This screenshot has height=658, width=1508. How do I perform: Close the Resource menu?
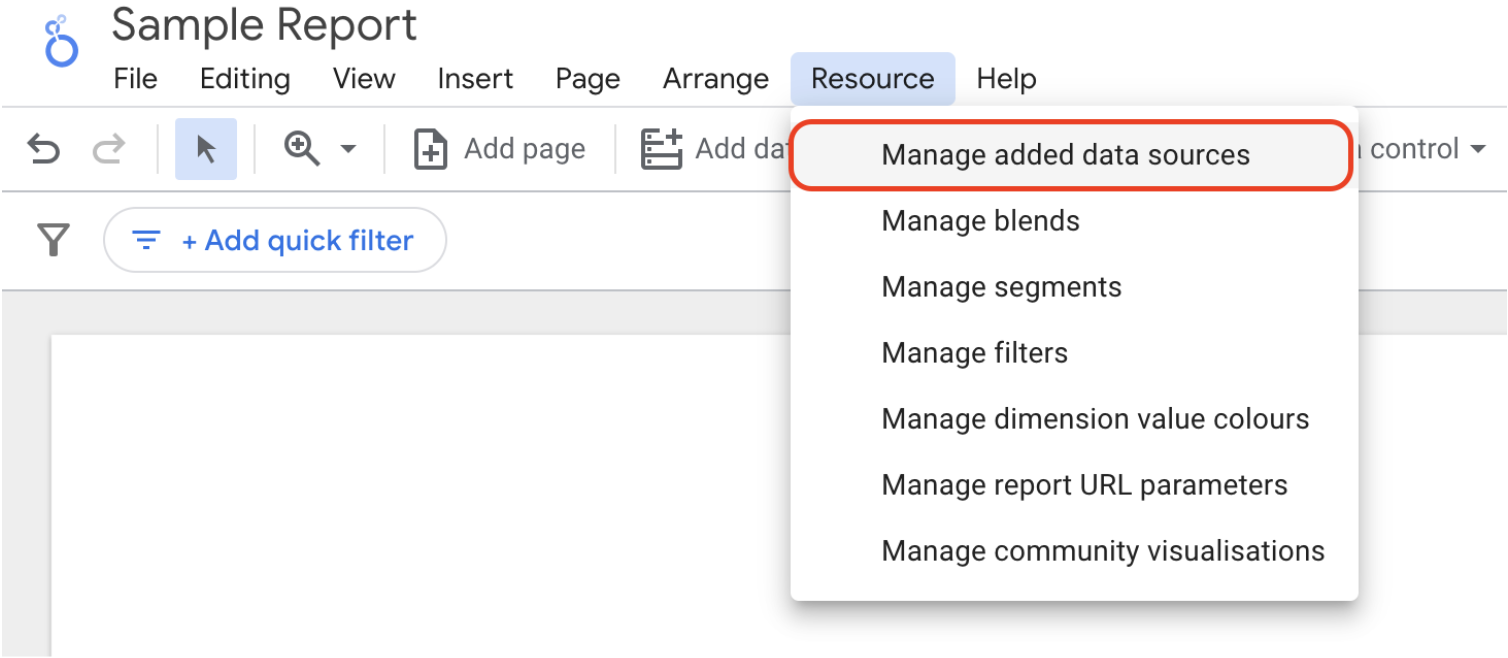click(x=872, y=79)
